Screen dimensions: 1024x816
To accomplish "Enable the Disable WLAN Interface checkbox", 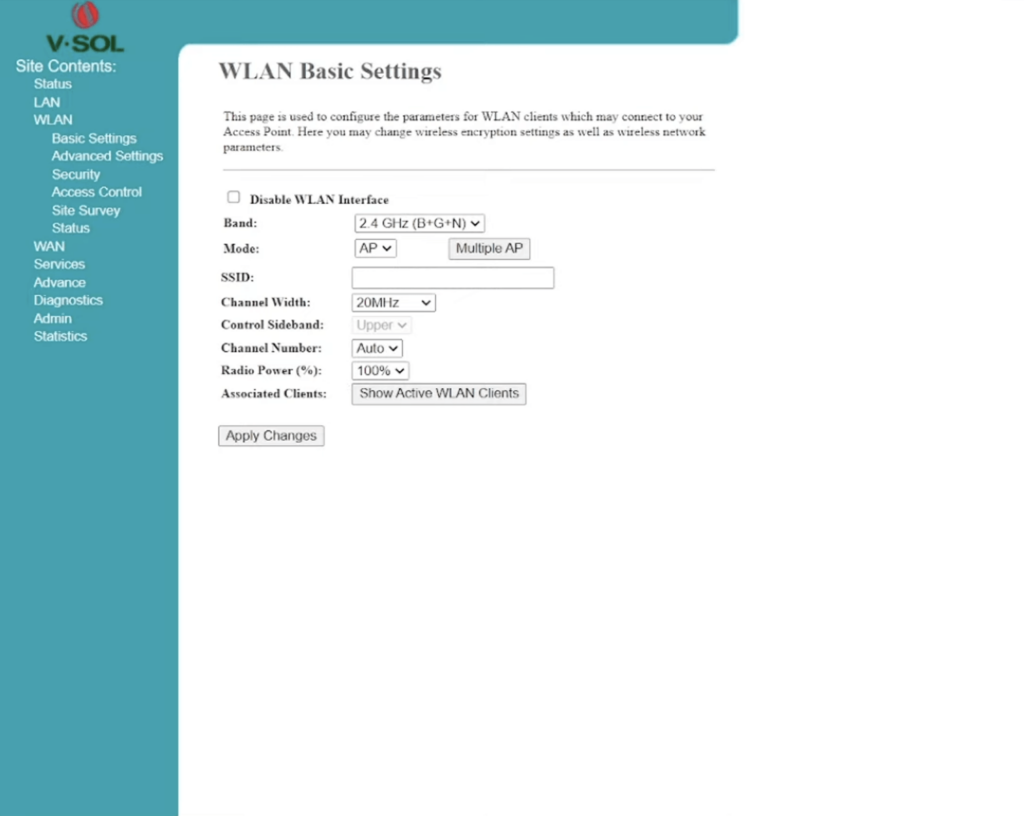I will point(233,197).
